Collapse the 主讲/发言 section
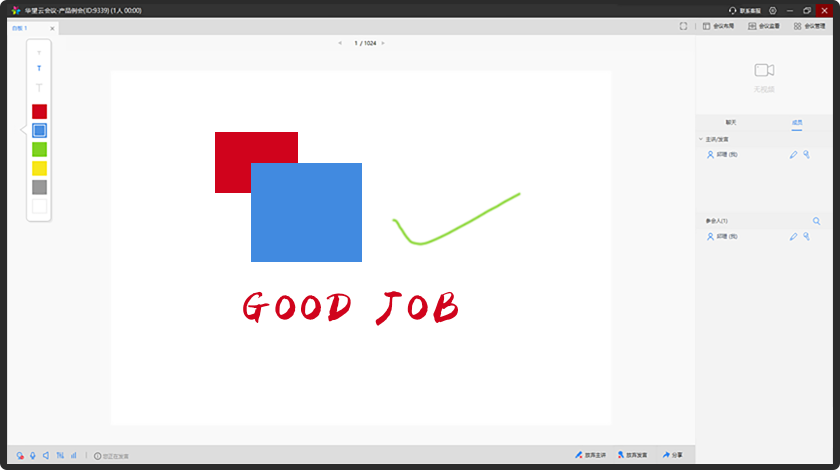This screenshot has height=470, width=840. coord(701,139)
